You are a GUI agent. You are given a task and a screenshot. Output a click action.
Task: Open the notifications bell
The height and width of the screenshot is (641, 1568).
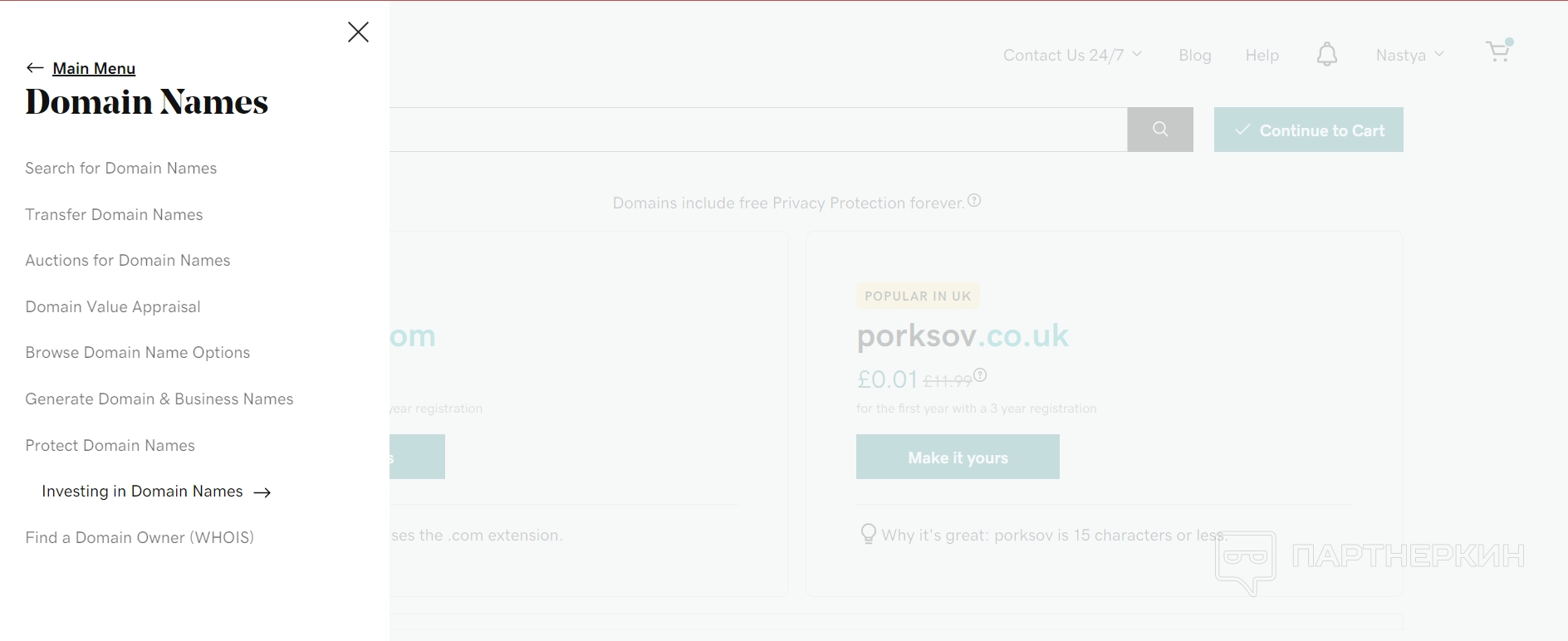tap(1327, 55)
